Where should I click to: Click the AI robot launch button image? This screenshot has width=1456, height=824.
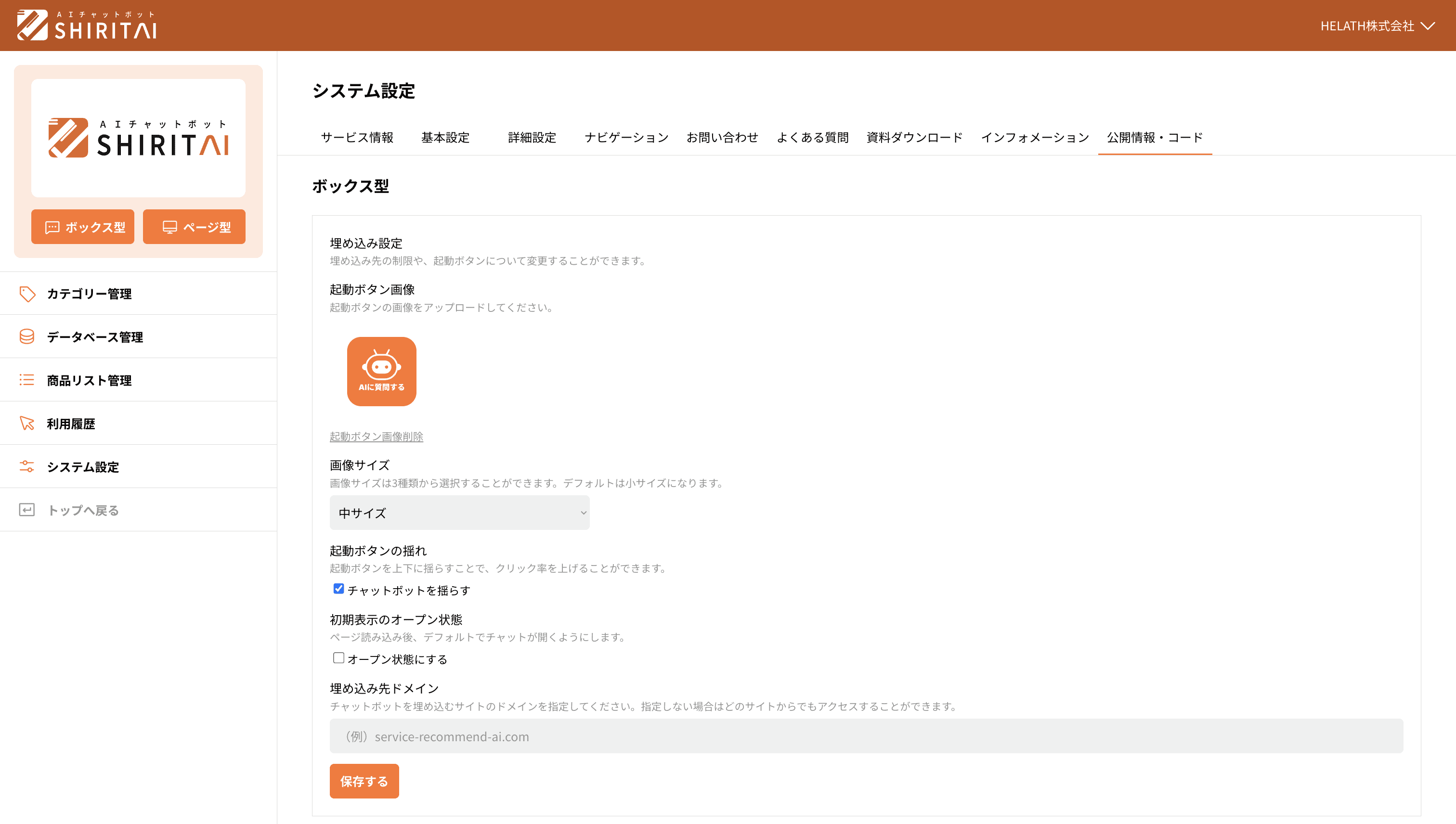[x=381, y=371]
